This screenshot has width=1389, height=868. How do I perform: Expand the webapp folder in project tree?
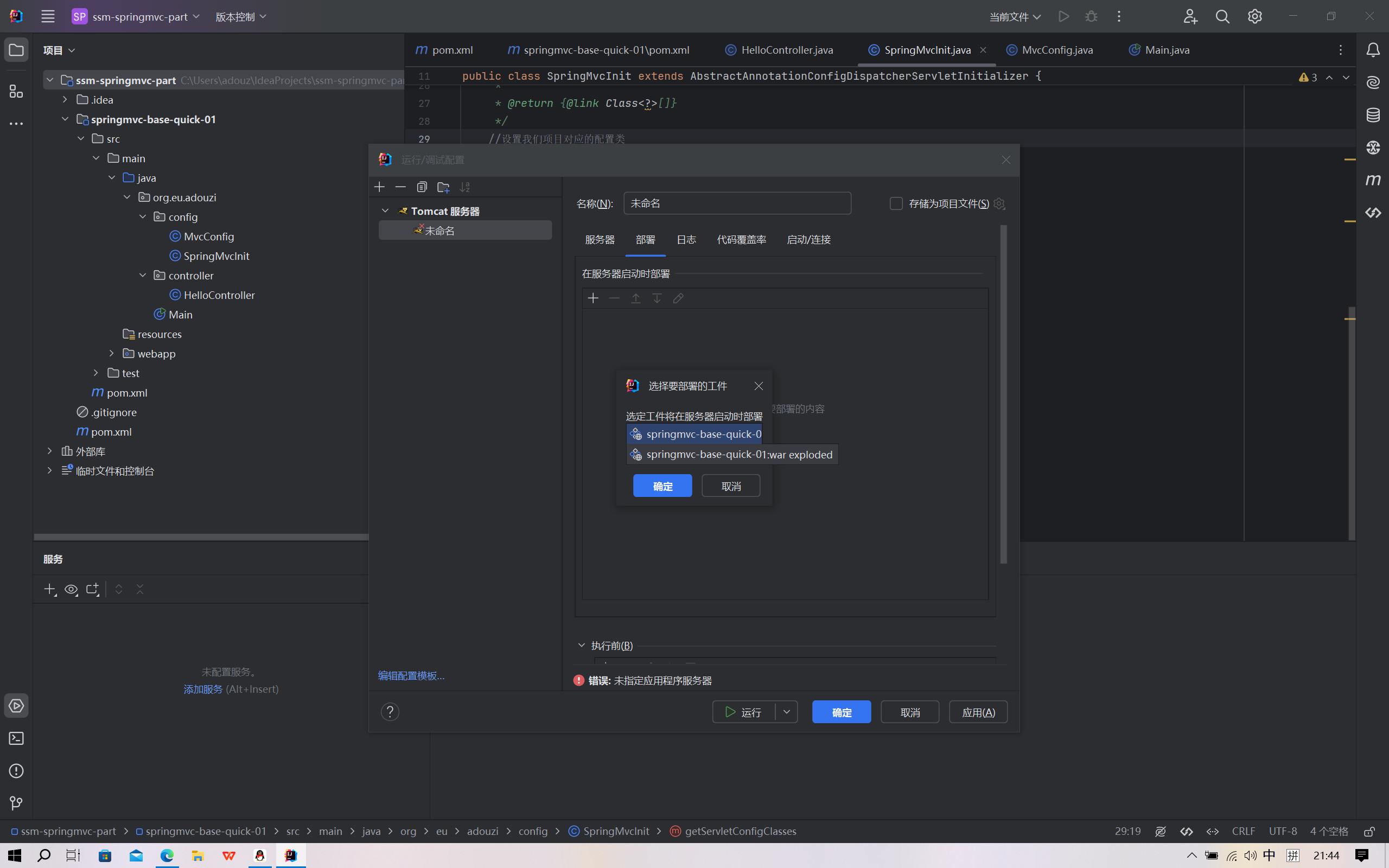(111, 354)
